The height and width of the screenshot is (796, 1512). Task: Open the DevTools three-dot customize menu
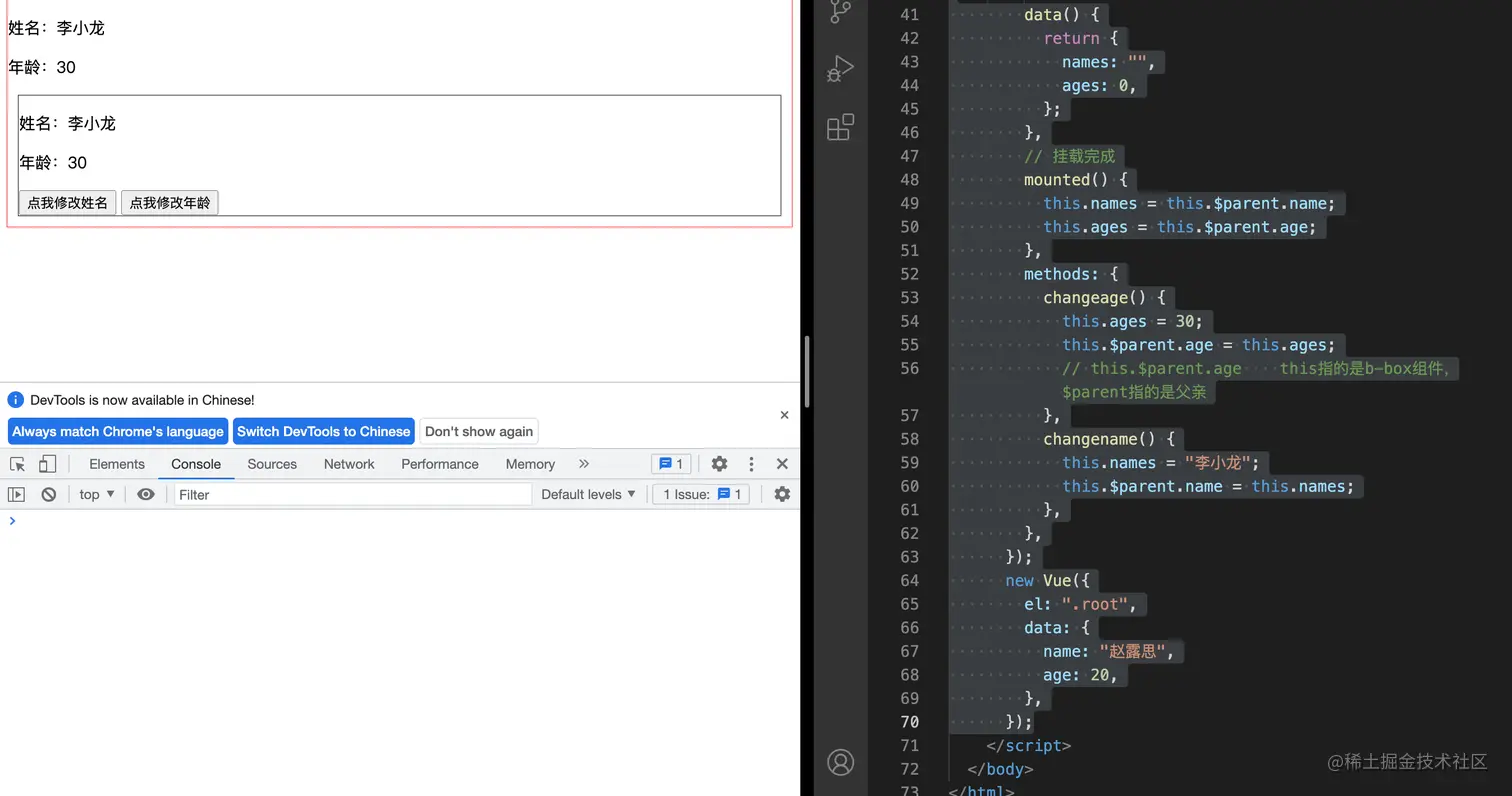pyautogui.click(x=751, y=464)
